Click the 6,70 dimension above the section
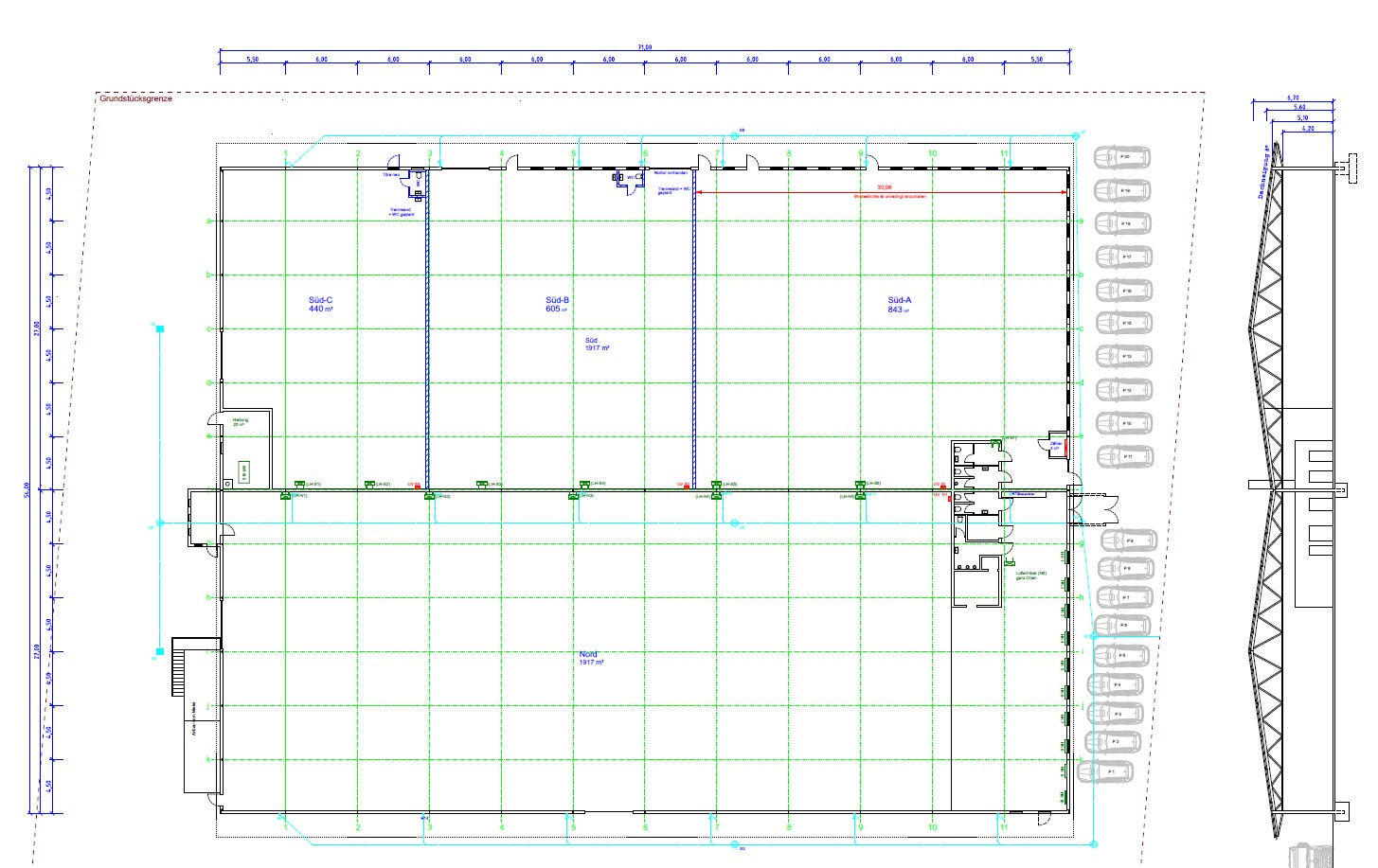The image size is (1378, 868). [x=1293, y=97]
